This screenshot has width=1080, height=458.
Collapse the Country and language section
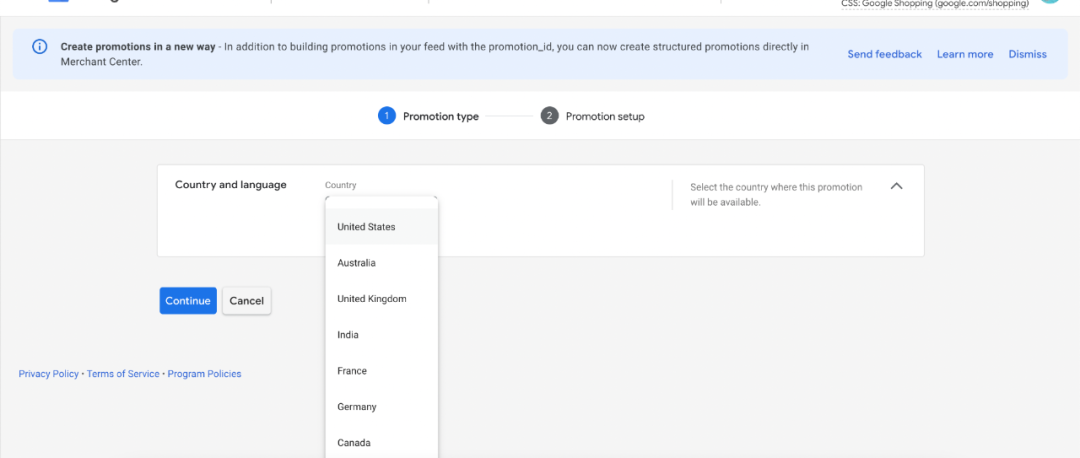(896, 186)
